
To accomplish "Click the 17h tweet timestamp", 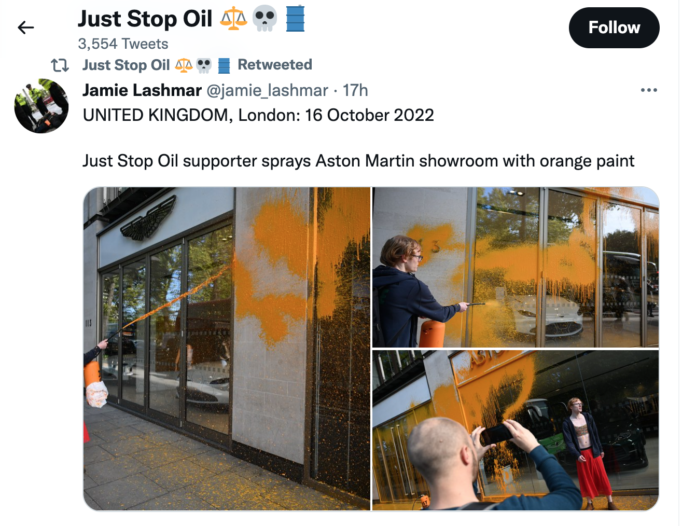I will click(x=355, y=91).
